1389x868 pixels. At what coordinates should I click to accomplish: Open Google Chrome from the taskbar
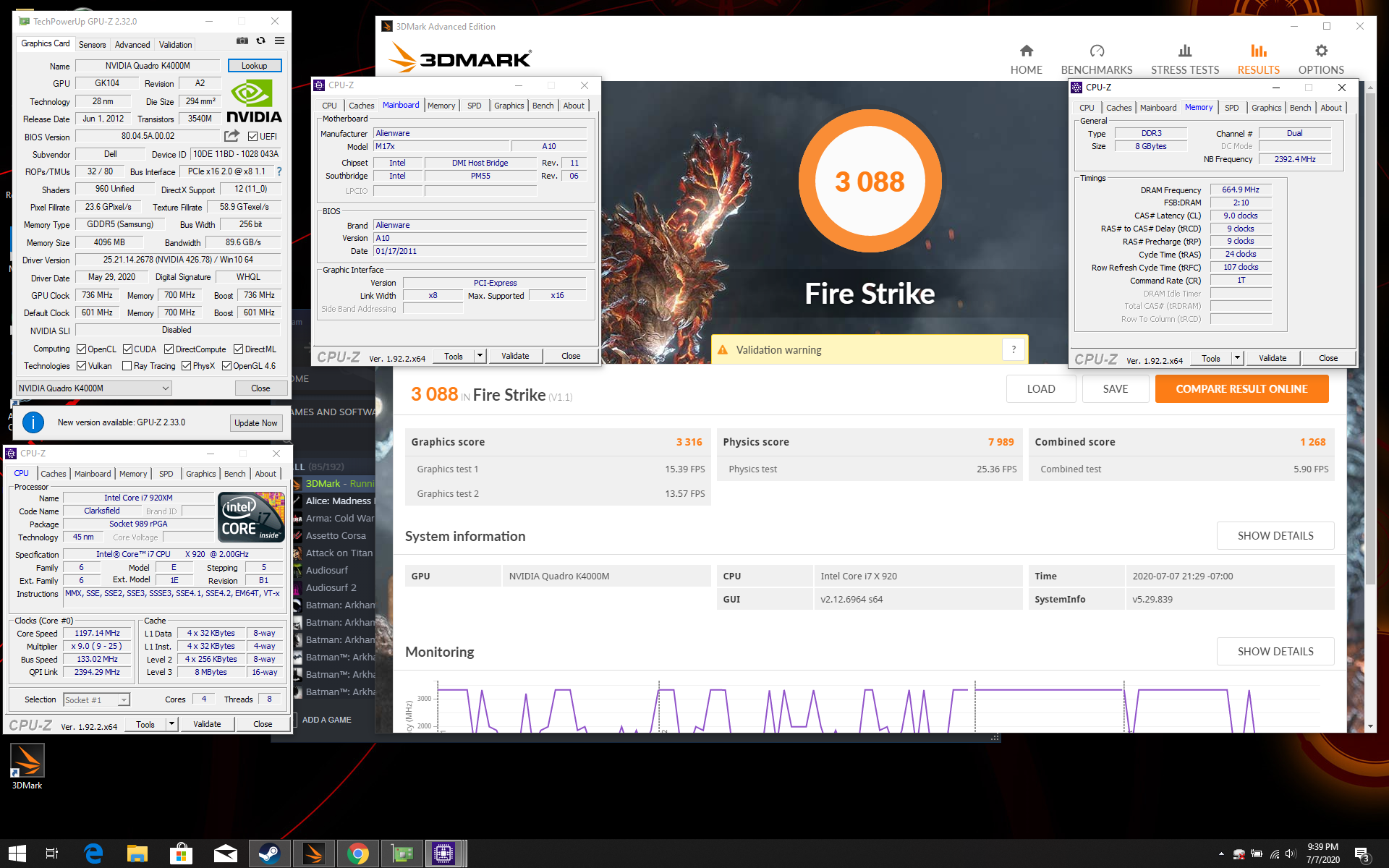tap(357, 854)
